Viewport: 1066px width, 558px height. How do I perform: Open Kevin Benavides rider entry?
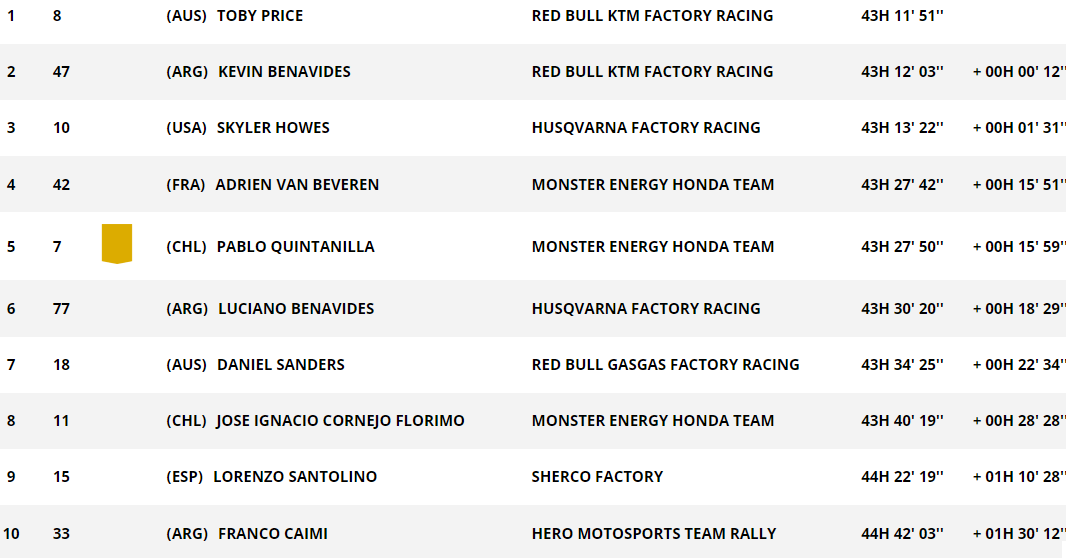(x=284, y=71)
